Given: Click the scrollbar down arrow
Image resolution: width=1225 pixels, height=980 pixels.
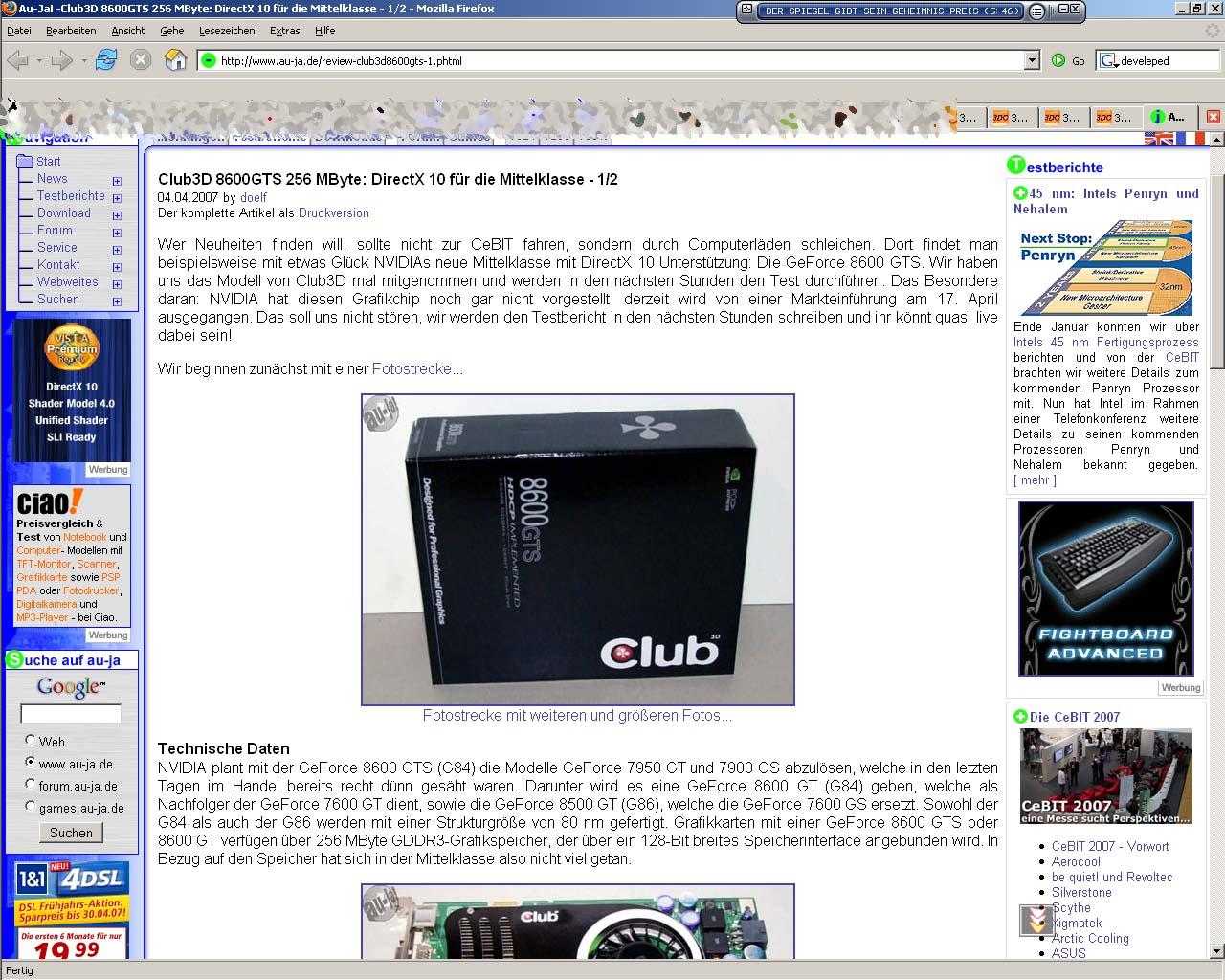Looking at the screenshot, I should coord(1216,951).
